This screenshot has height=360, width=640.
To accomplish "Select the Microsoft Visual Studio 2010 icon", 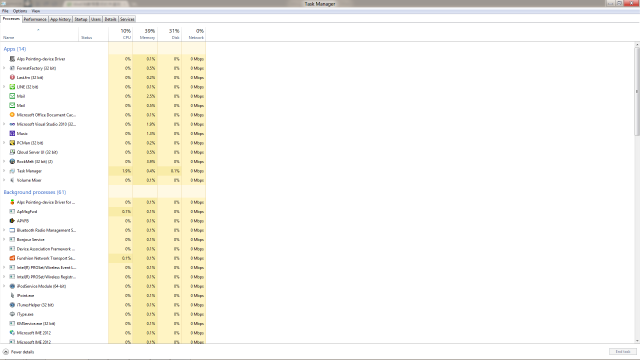I will point(12,124).
